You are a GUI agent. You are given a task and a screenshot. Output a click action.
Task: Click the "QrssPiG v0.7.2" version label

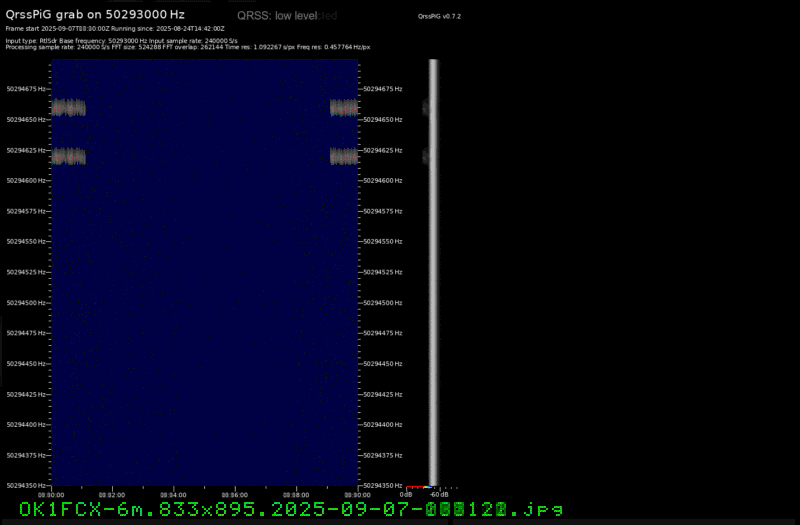click(x=439, y=16)
